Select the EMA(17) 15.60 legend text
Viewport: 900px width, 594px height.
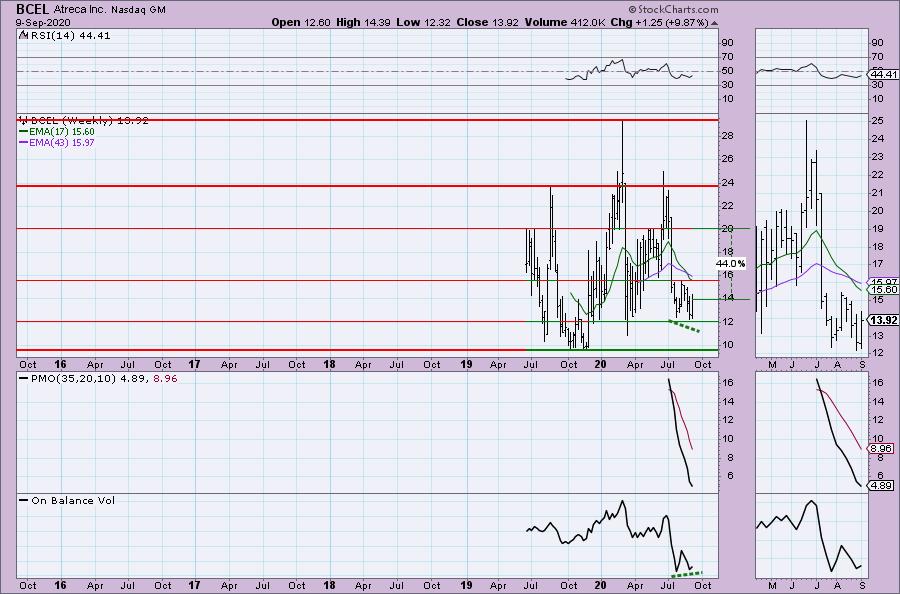point(62,131)
